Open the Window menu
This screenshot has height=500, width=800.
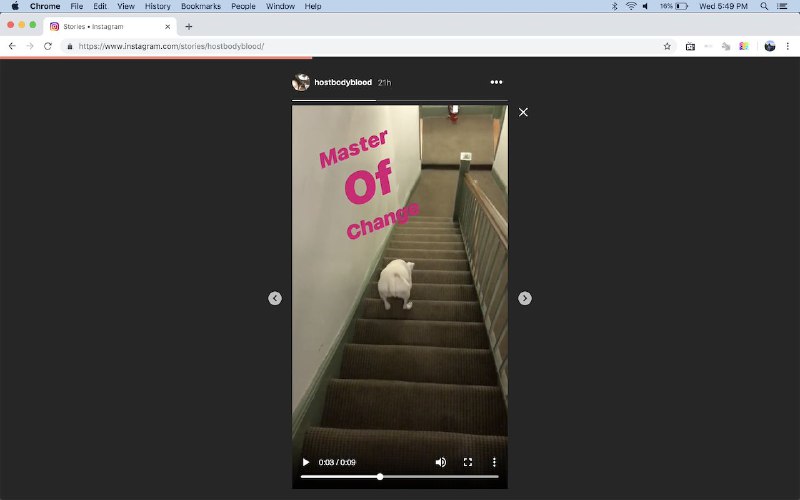point(280,6)
